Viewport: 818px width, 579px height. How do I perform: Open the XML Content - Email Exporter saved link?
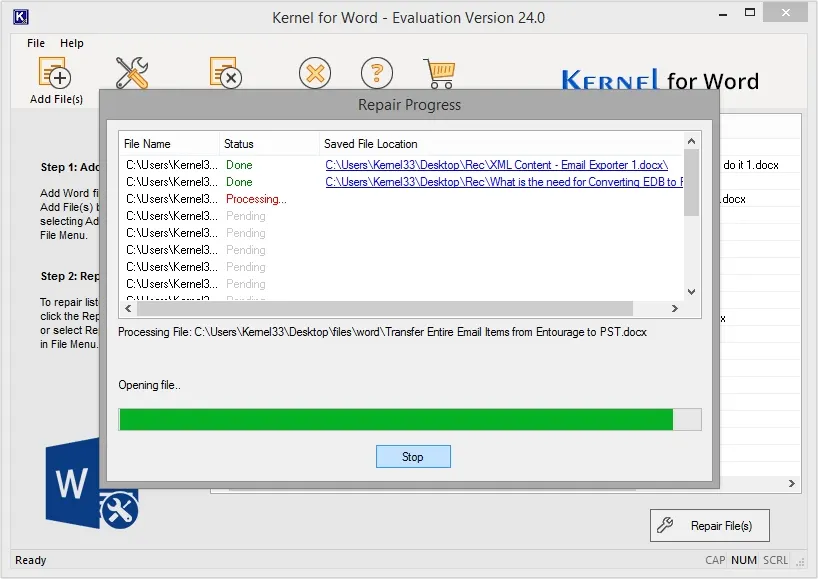(497, 165)
